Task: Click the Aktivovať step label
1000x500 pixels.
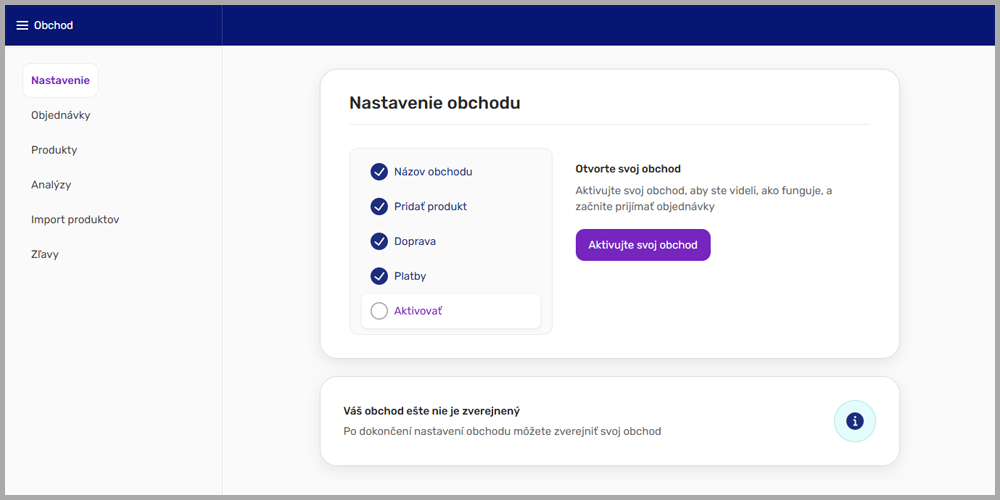Action: pos(418,311)
